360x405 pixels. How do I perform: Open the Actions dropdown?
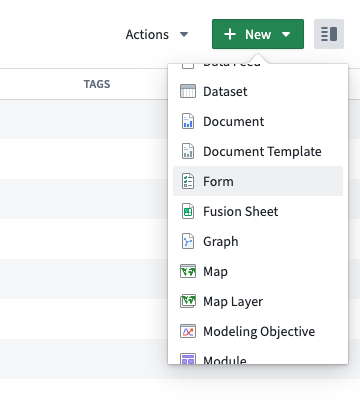point(157,34)
